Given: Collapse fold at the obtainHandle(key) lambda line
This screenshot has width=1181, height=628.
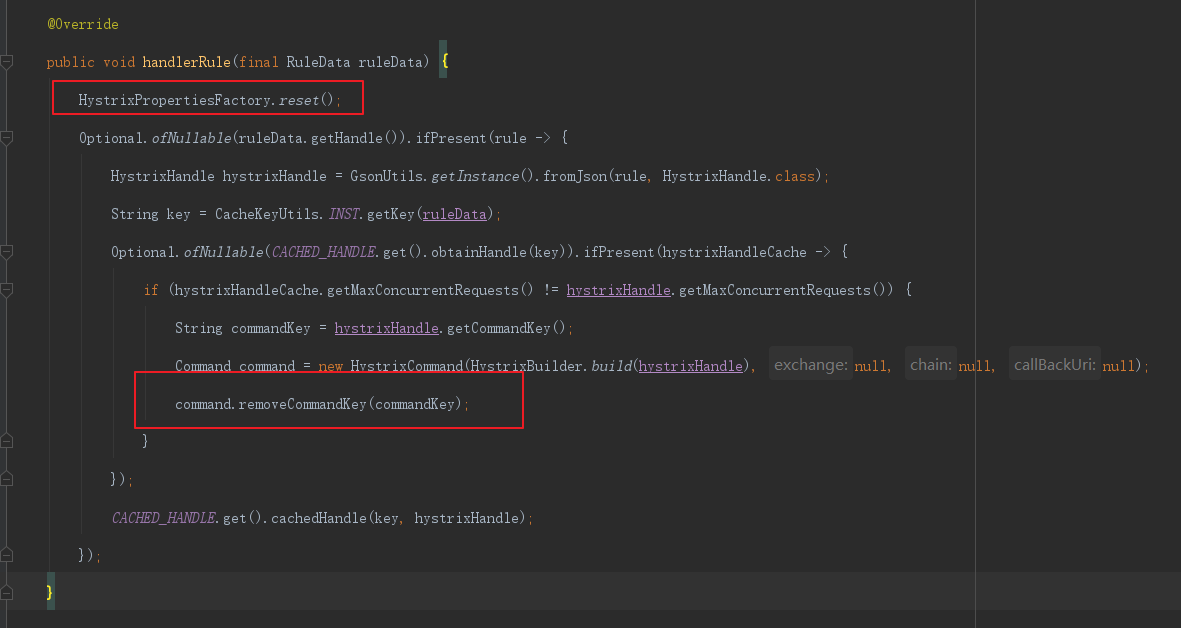Looking at the screenshot, I should coord(6,252).
